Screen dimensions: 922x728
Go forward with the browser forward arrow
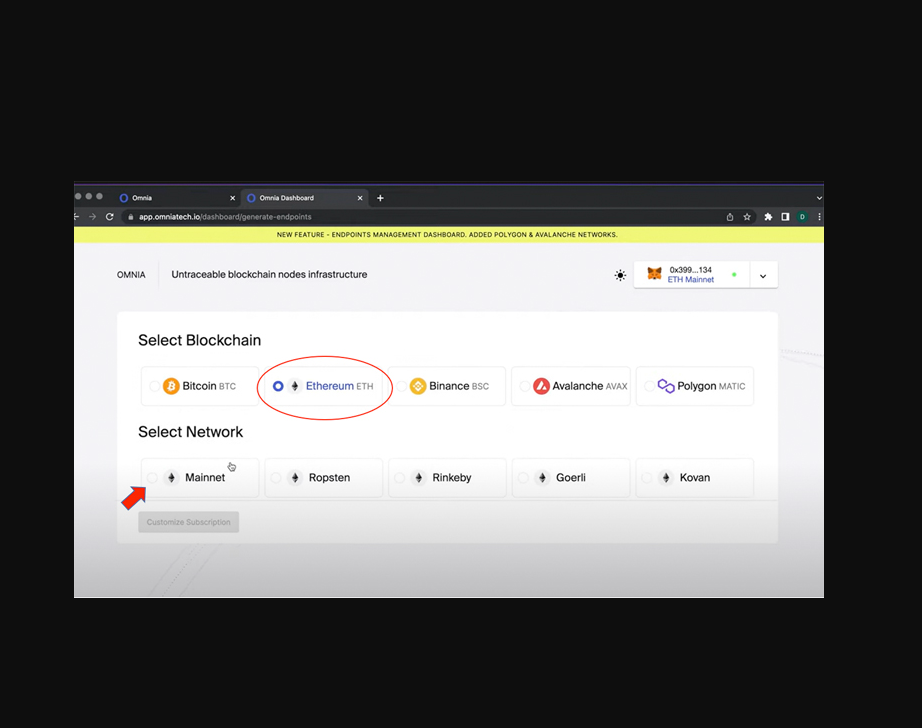[92, 217]
